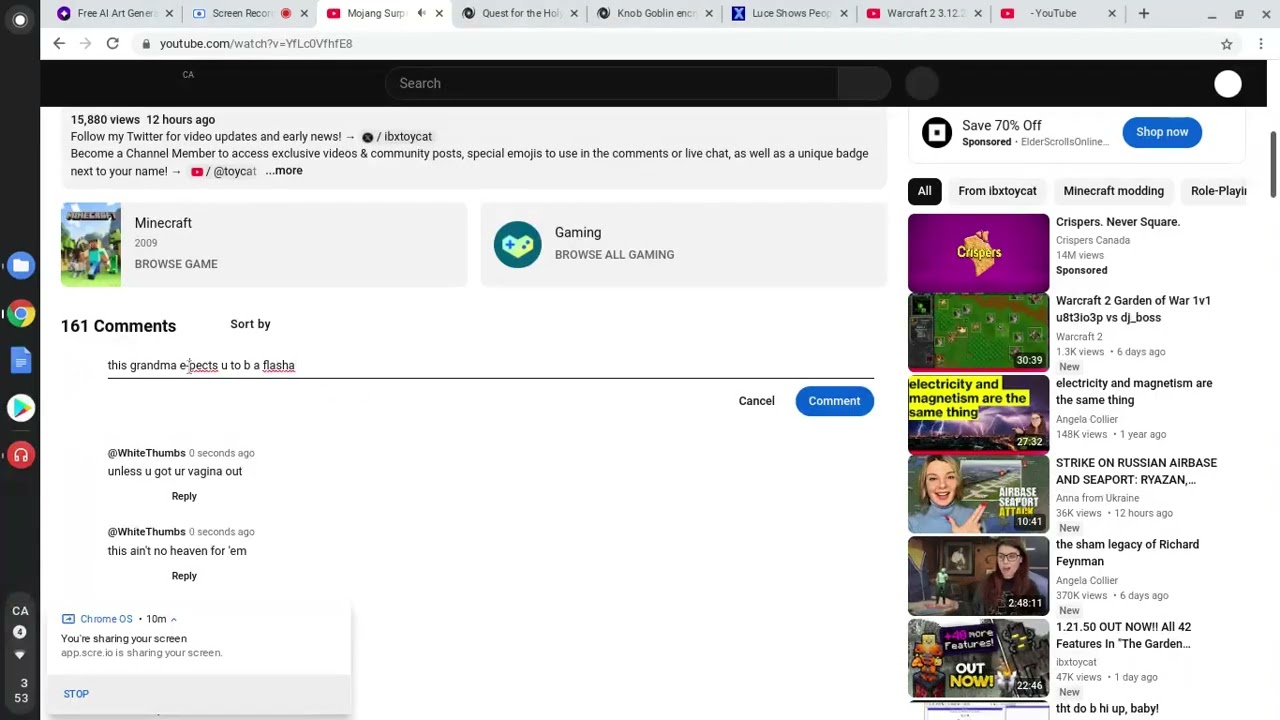
Task: Stop screen sharing with STOP
Action: [x=76, y=694]
